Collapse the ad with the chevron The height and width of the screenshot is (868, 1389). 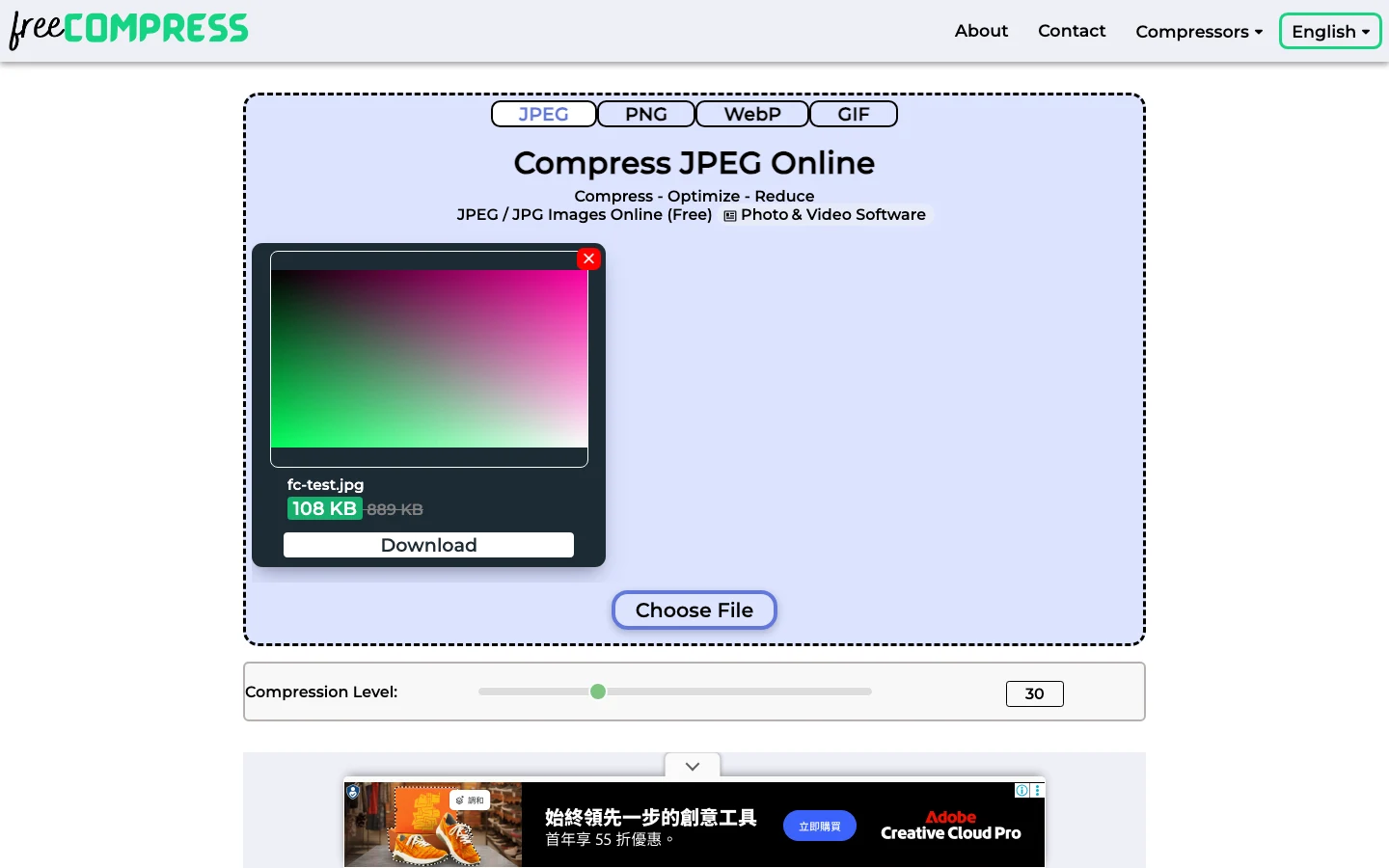tap(693, 766)
